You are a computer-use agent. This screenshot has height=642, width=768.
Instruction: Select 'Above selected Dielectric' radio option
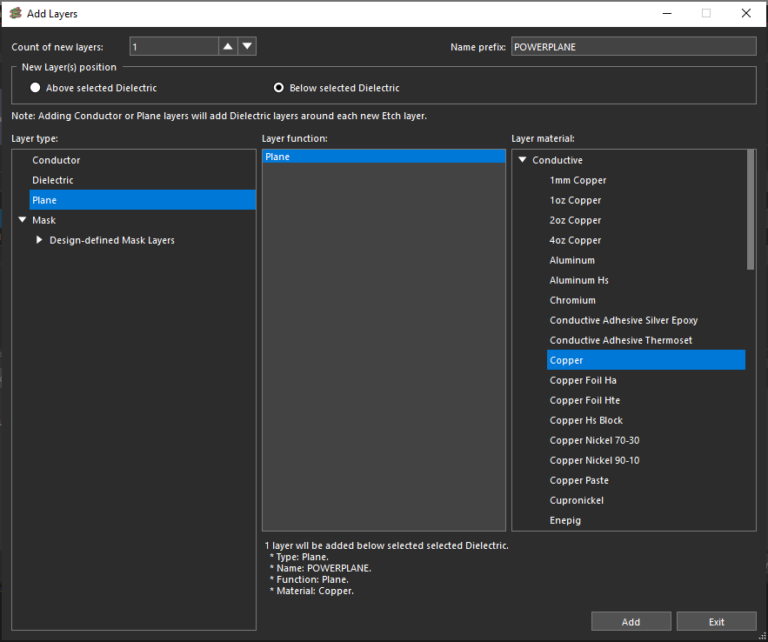[x=35, y=88]
